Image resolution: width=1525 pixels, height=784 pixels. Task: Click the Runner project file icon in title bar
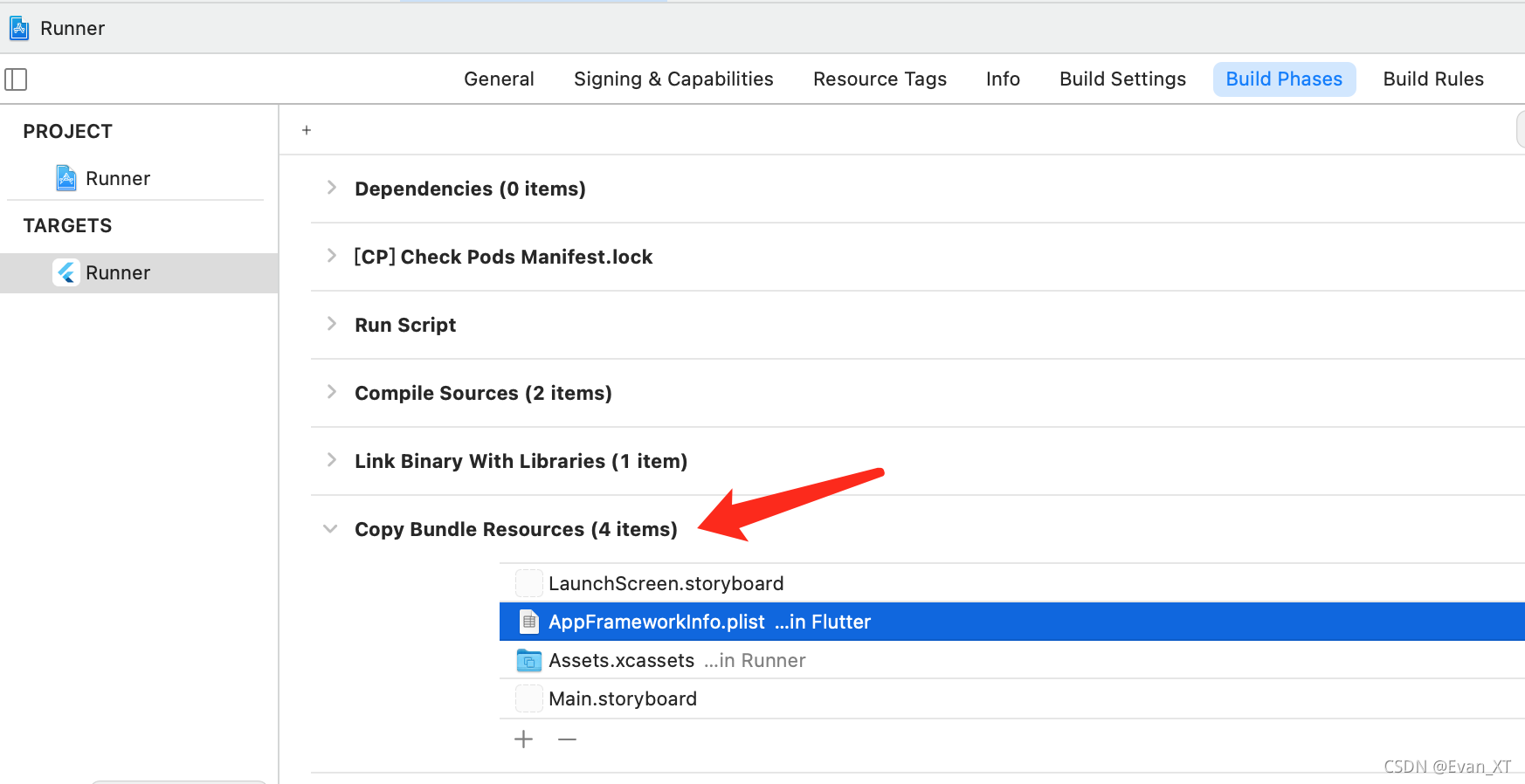pyautogui.click(x=19, y=29)
